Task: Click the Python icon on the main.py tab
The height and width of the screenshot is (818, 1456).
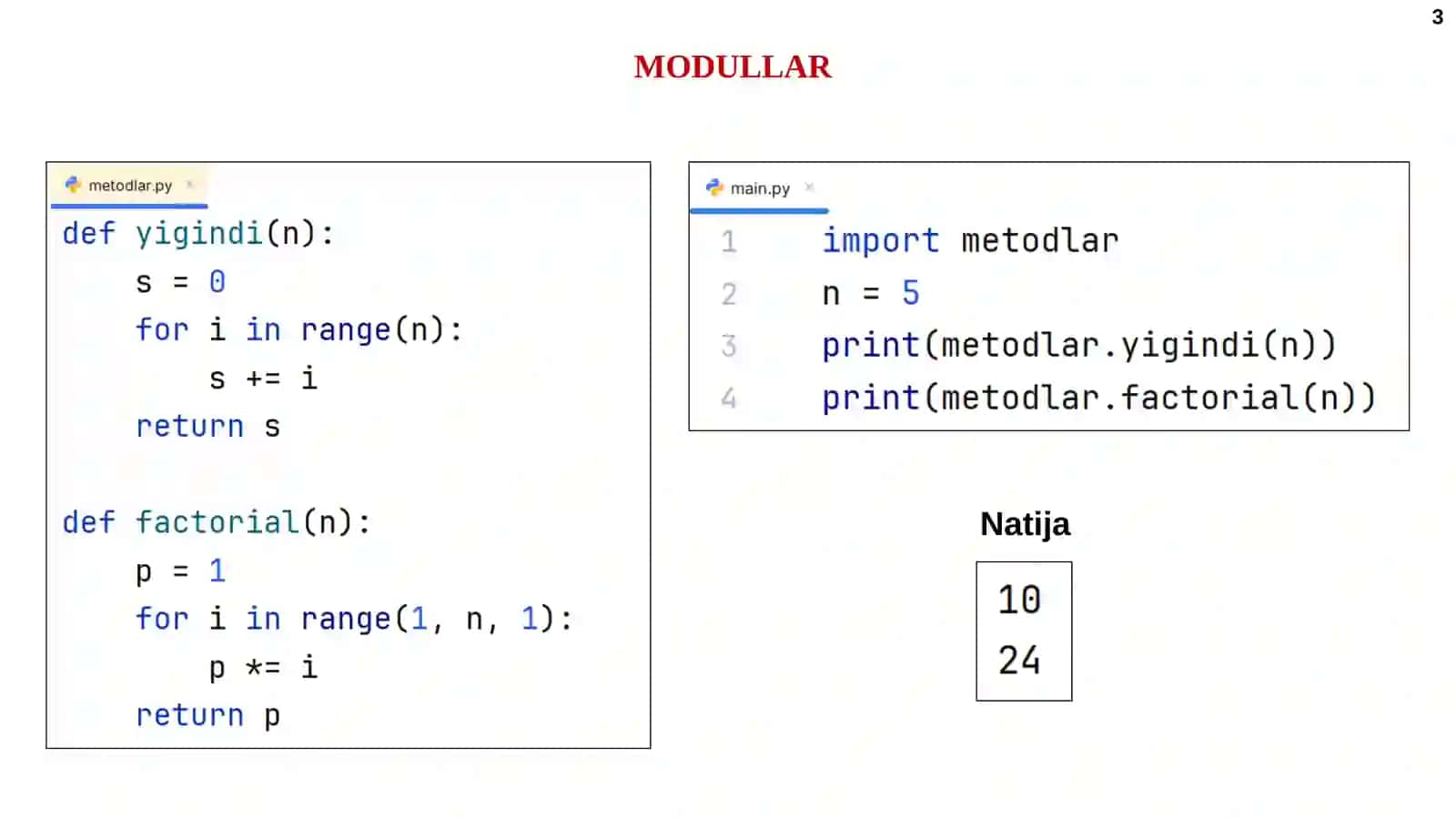Action: coord(714,187)
